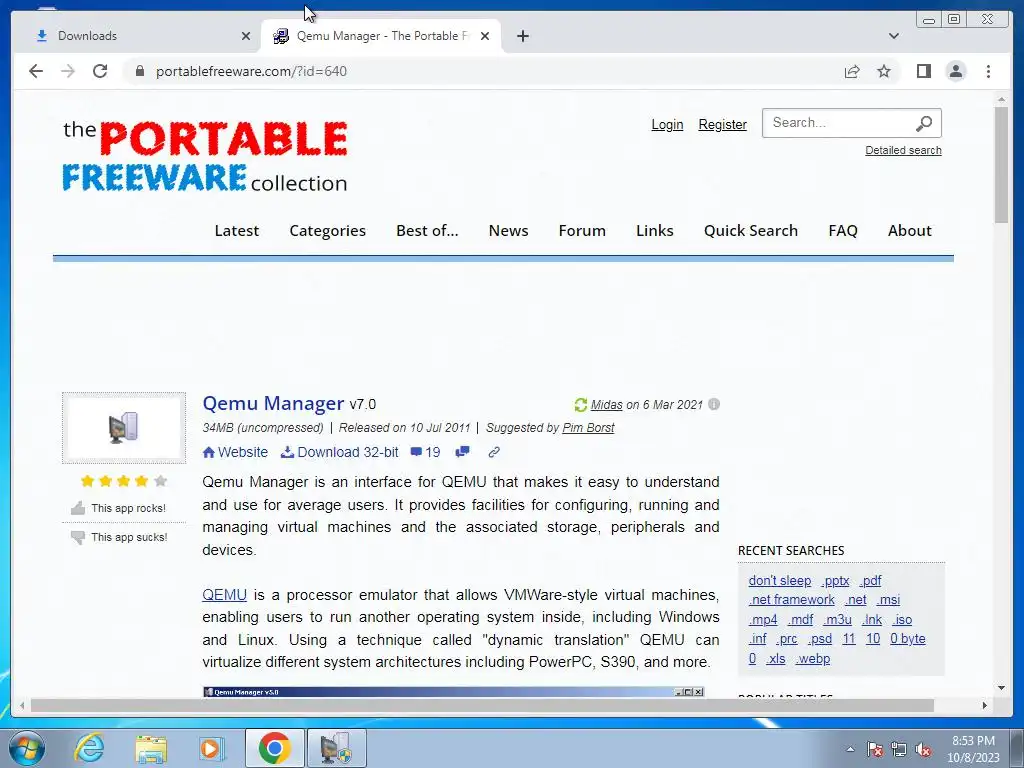Screen dimensions: 1024x768
Task: Click the browser forward arrow
Action: (x=68, y=71)
